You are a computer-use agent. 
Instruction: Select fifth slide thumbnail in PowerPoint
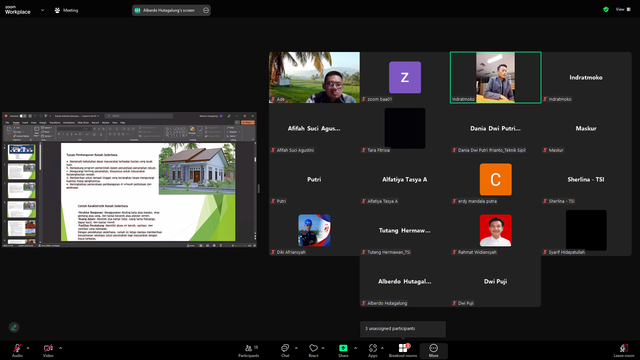pos(22,228)
